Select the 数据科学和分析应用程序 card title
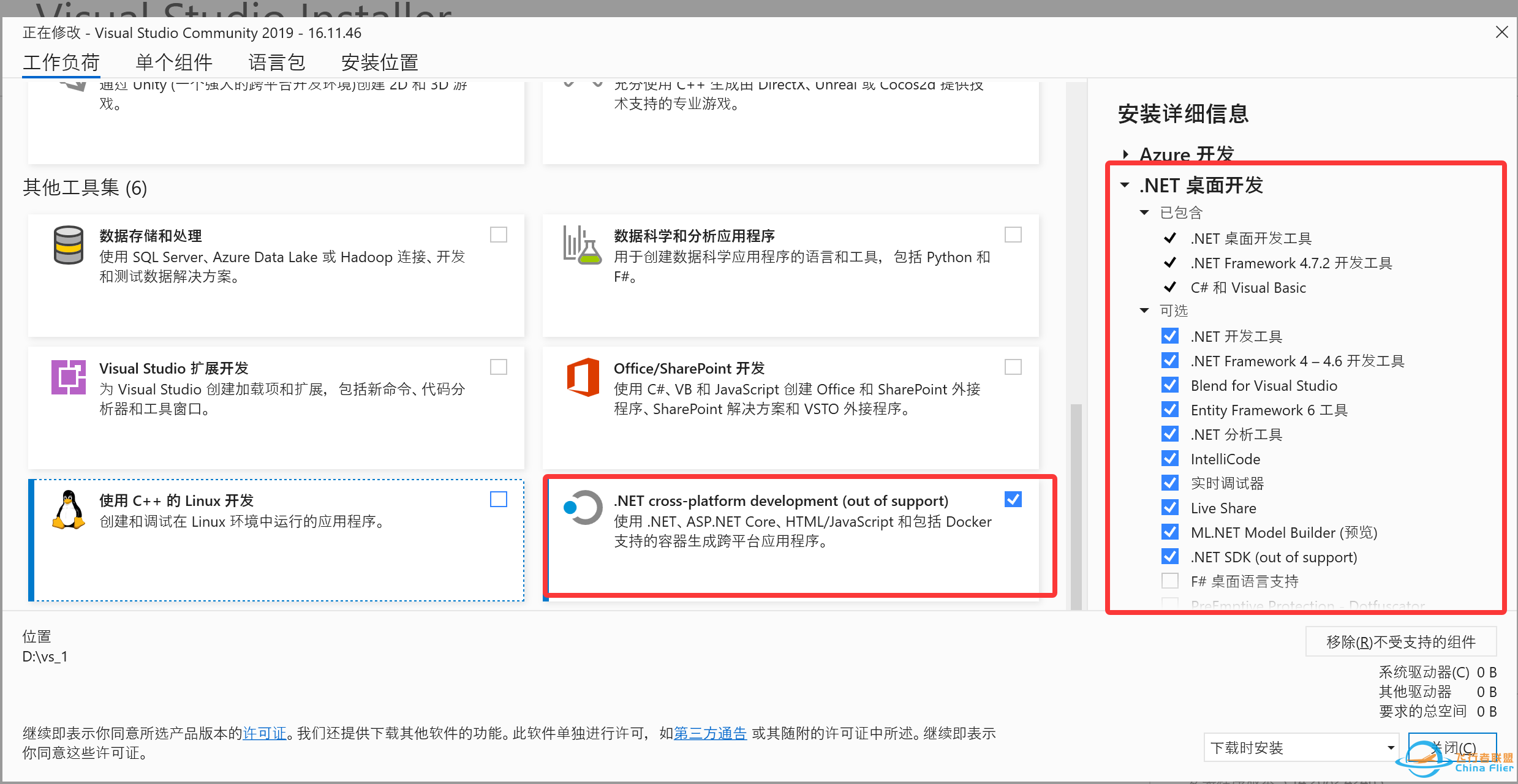Viewport: 1518px width, 784px height. point(694,236)
